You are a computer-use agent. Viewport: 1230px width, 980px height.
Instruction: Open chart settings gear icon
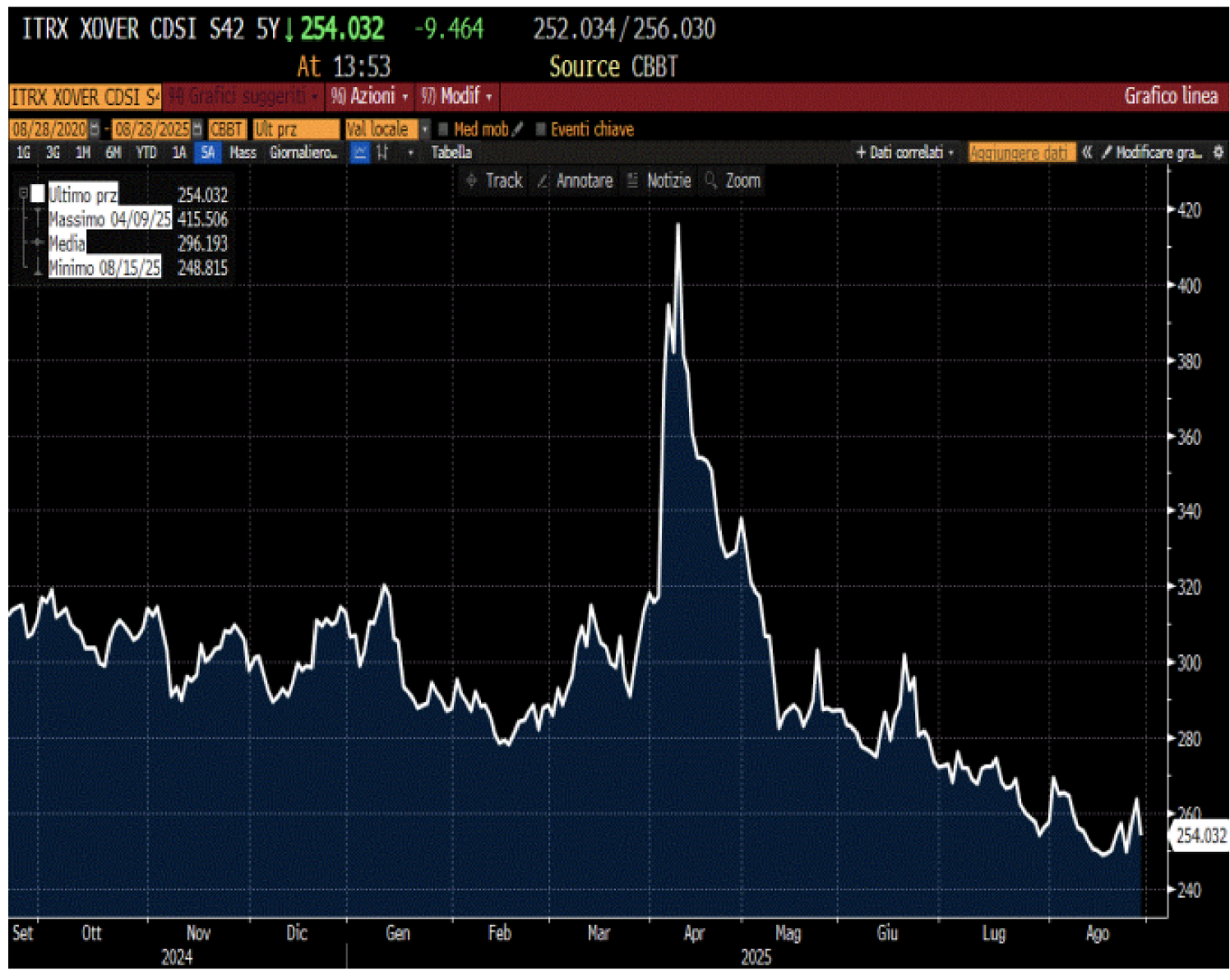(1218, 152)
